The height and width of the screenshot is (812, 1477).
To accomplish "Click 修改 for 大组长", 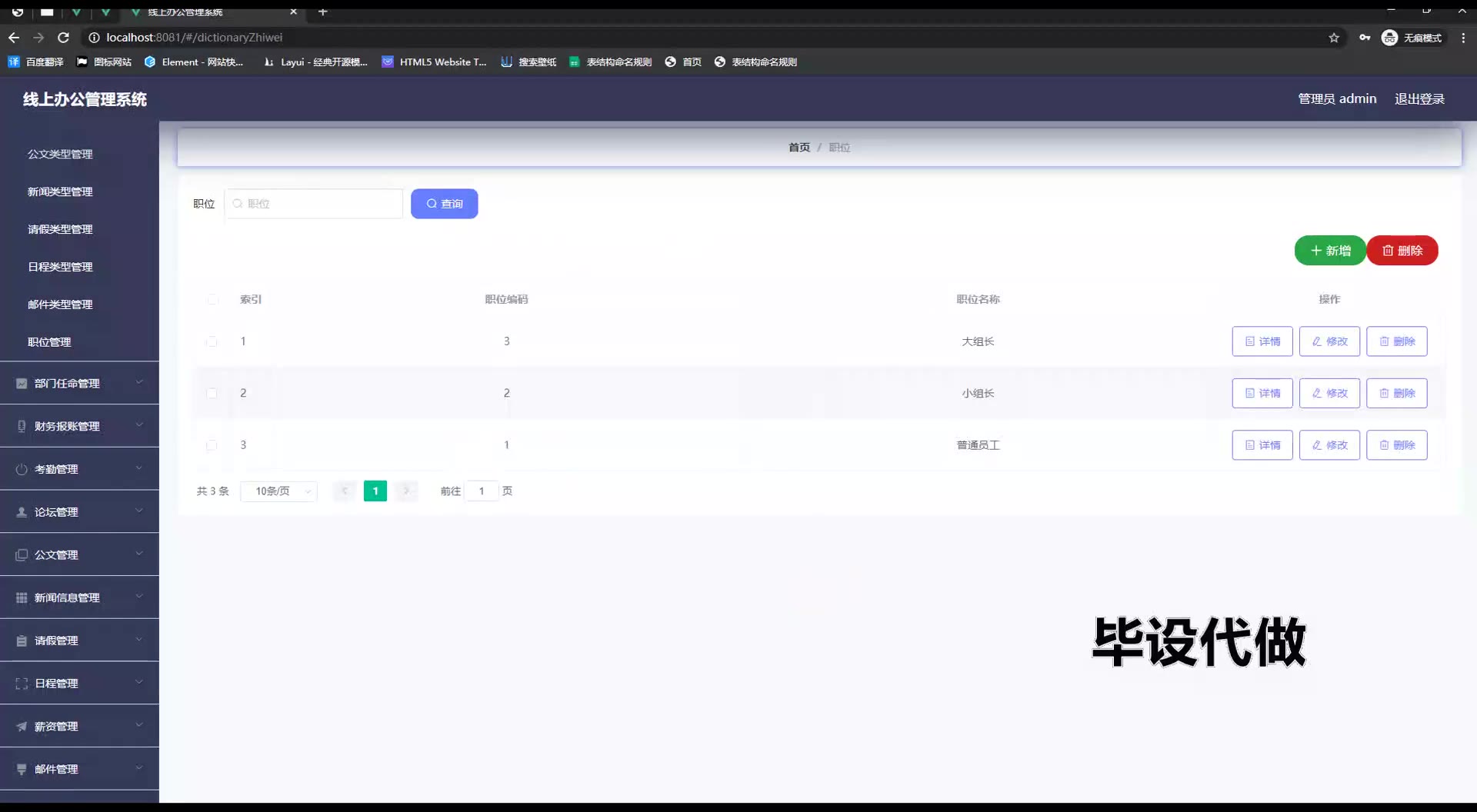I will [1329, 341].
